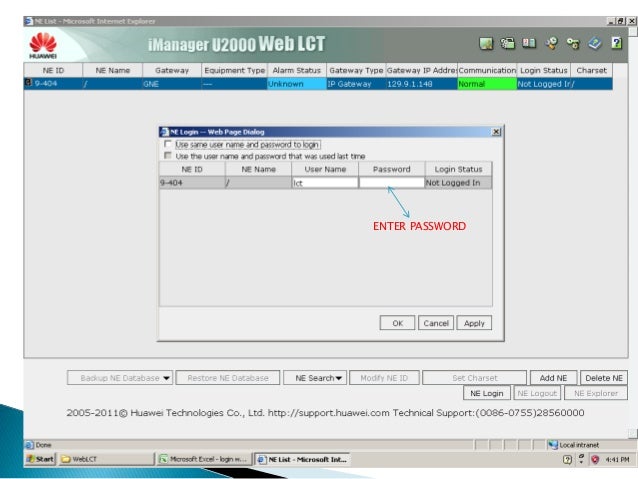The image size is (638, 479).
Task: Click the User Name dialog column header
Action: [x=325, y=169]
